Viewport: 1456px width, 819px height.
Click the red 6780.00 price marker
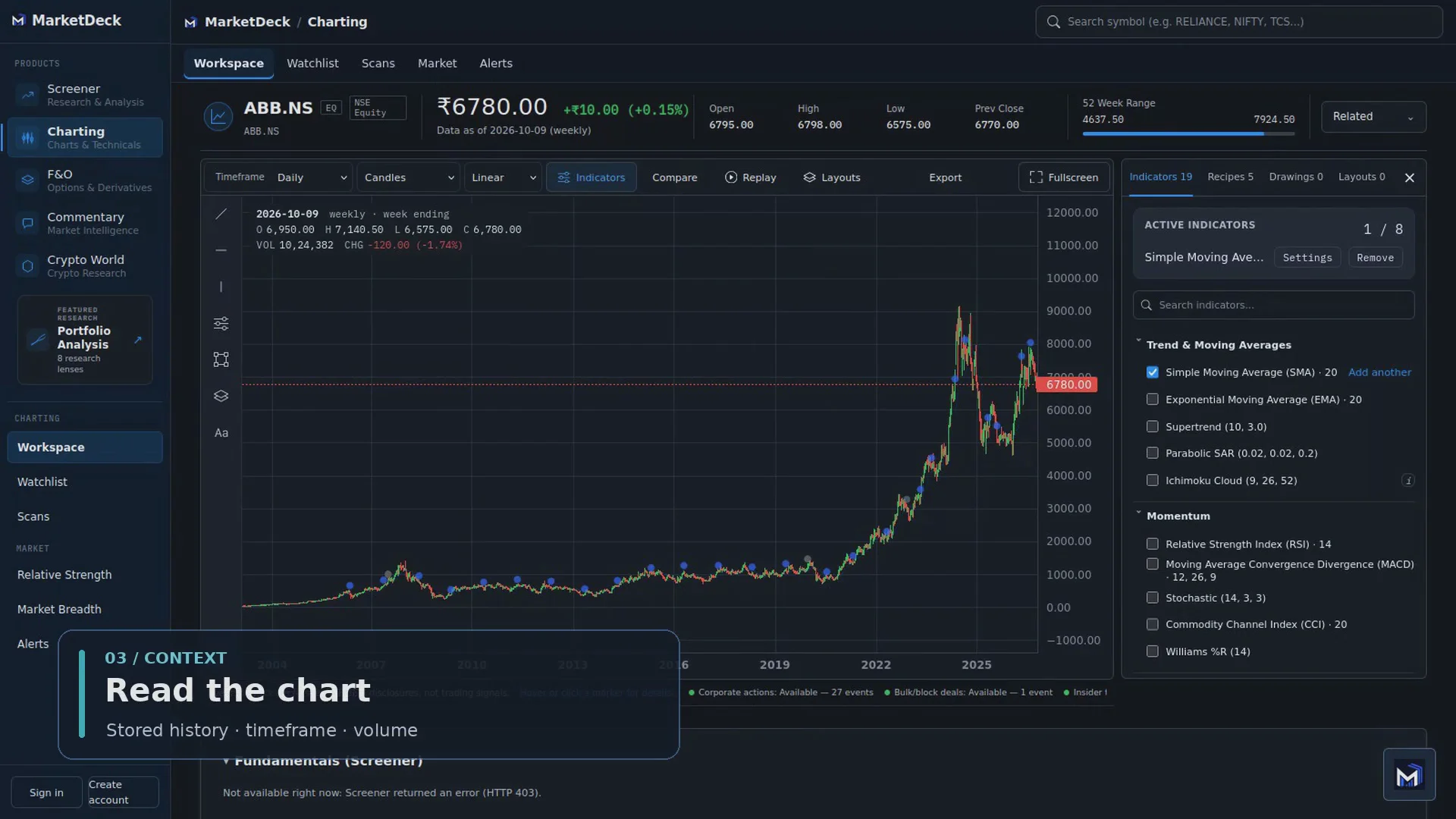tap(1066, 384)
